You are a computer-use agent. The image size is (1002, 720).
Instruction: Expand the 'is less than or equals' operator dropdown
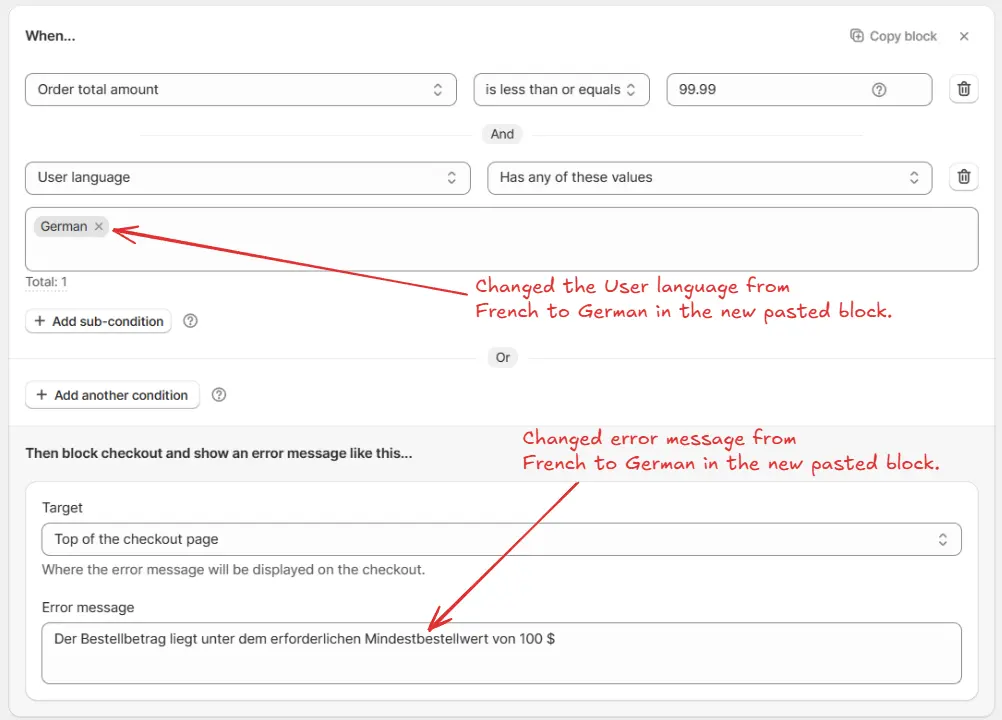(x=561, y=89)
